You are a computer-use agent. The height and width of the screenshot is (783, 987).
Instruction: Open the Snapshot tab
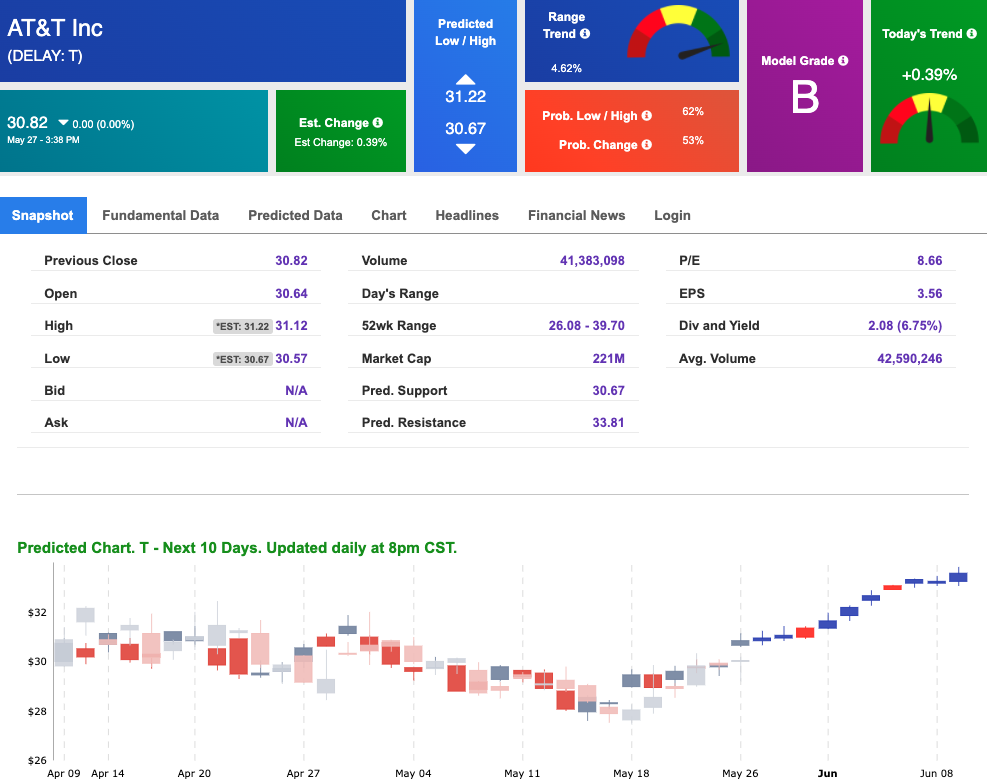click(x=43, y=215)
